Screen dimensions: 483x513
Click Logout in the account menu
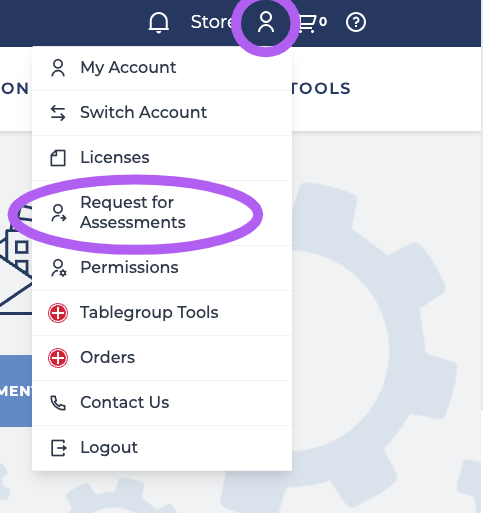coord(162,448)
